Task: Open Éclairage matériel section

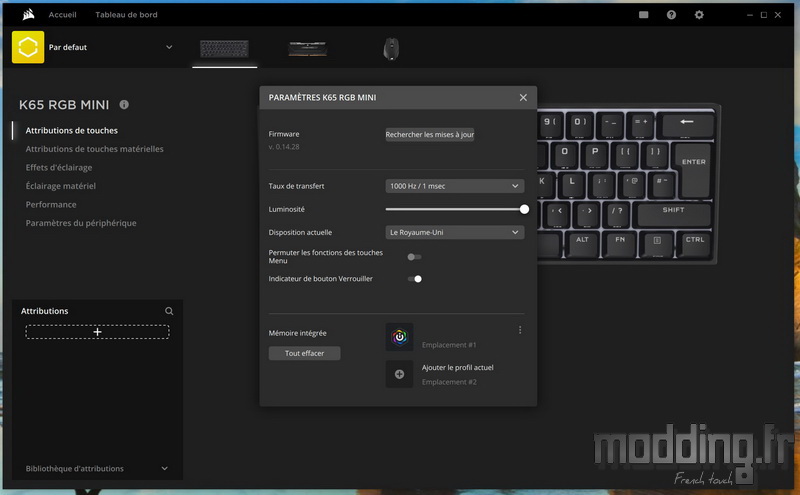Action: (x=61, y=186)
